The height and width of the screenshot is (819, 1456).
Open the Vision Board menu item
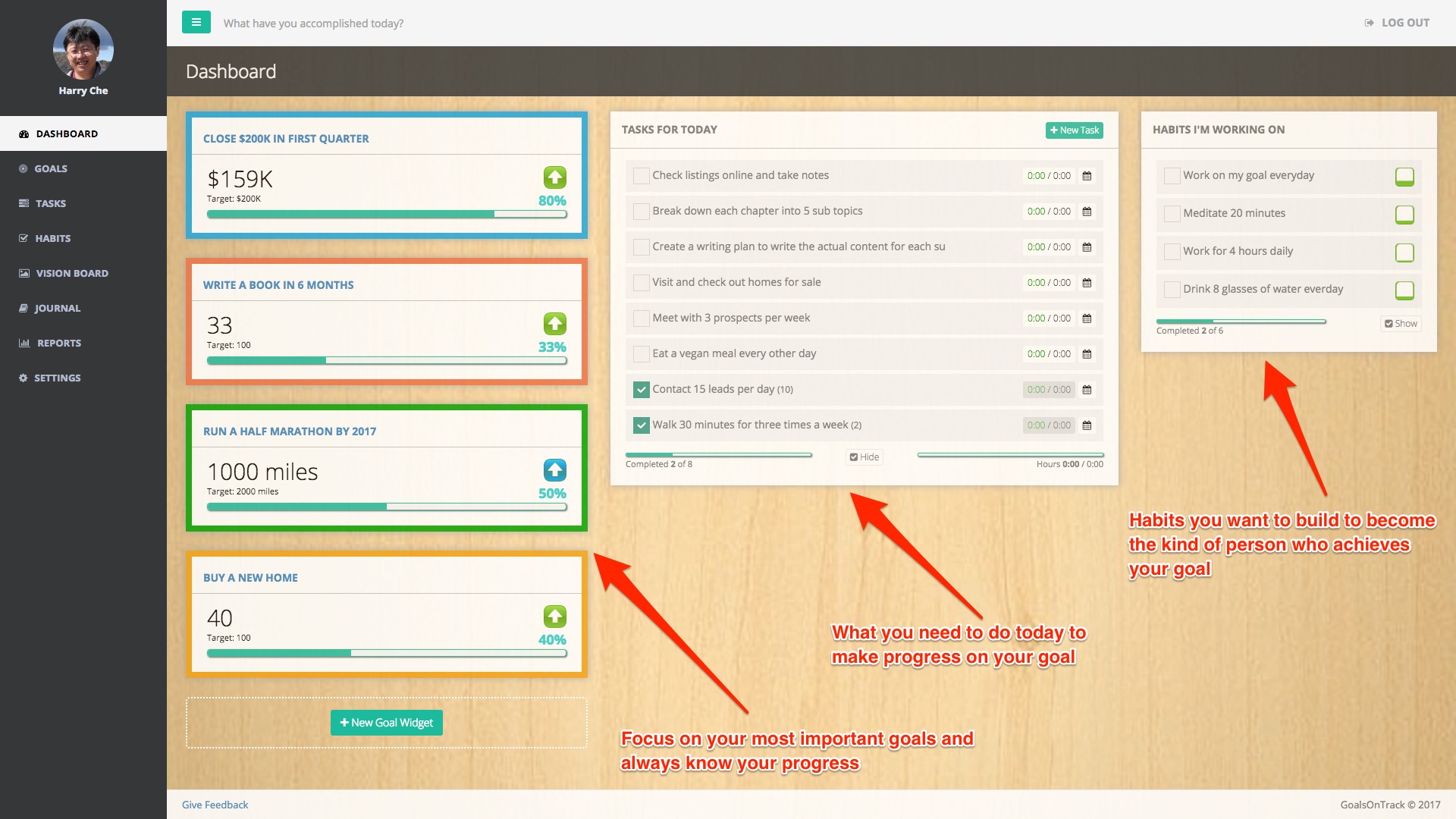click(72, 273)
